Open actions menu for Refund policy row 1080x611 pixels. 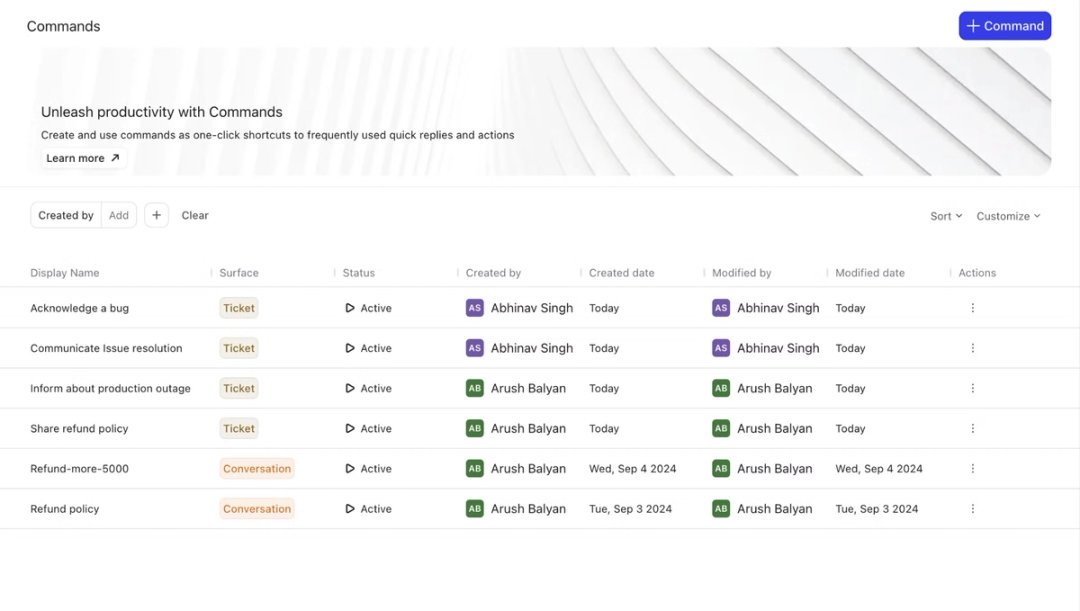[x=973, y=508]
